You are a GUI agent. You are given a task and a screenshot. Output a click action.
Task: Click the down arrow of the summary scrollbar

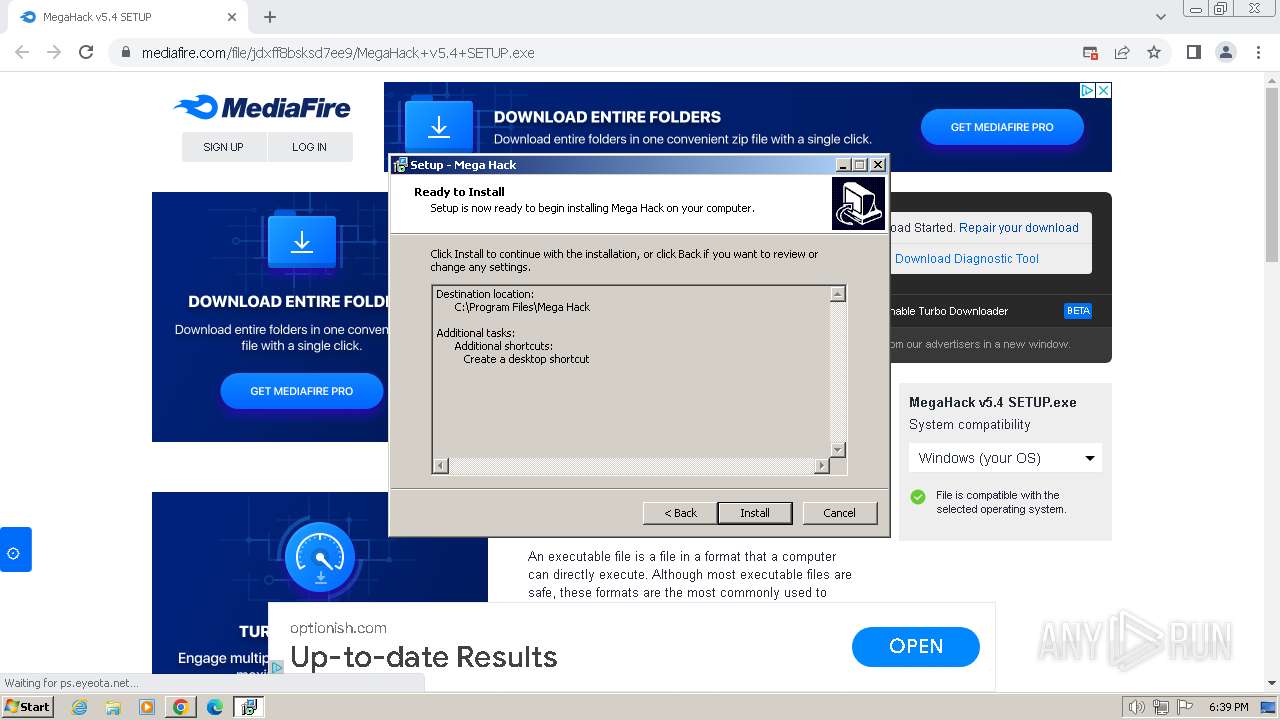(x=838, y=450)
